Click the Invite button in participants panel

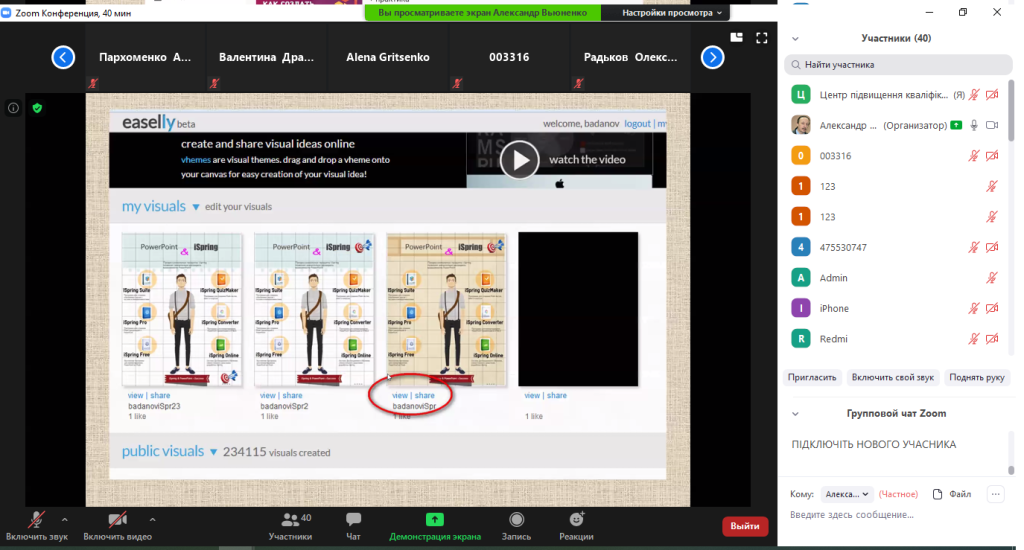click(x=813, y=377)
